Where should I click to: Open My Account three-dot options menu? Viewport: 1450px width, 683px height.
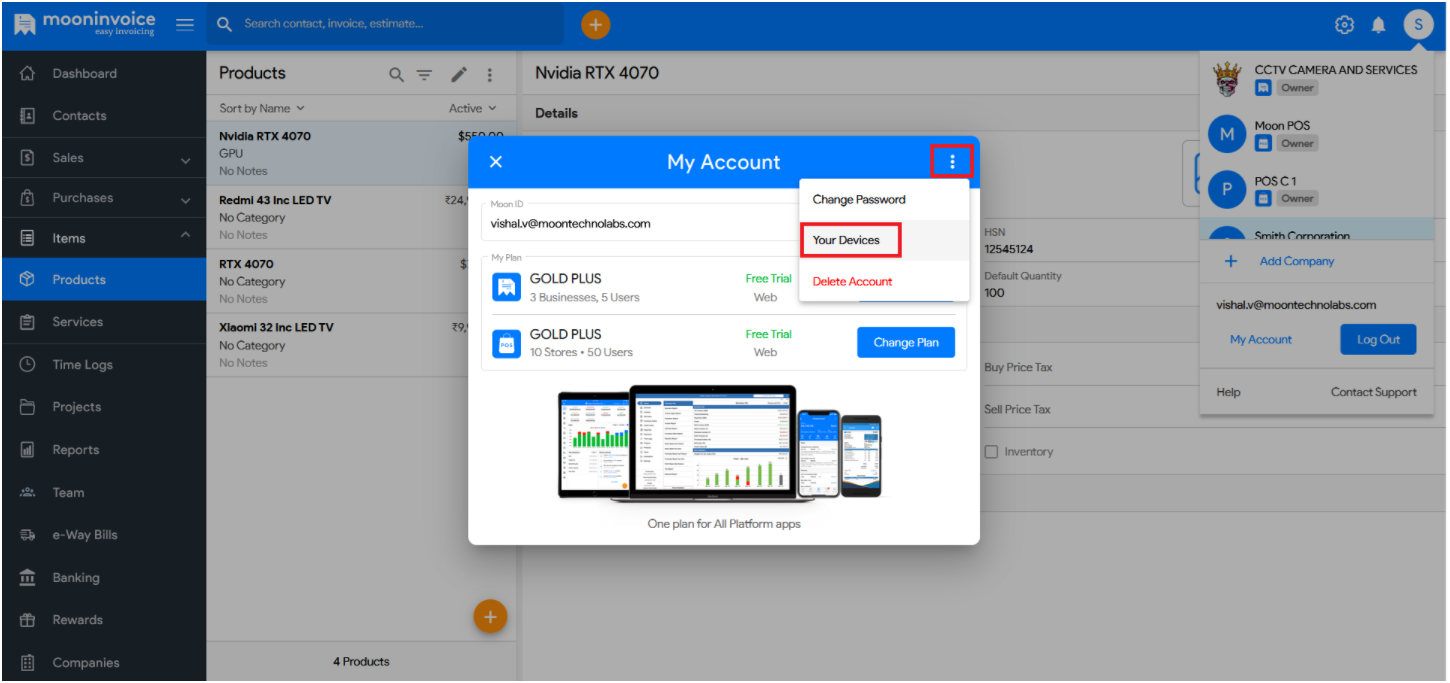tap(952, 161)
